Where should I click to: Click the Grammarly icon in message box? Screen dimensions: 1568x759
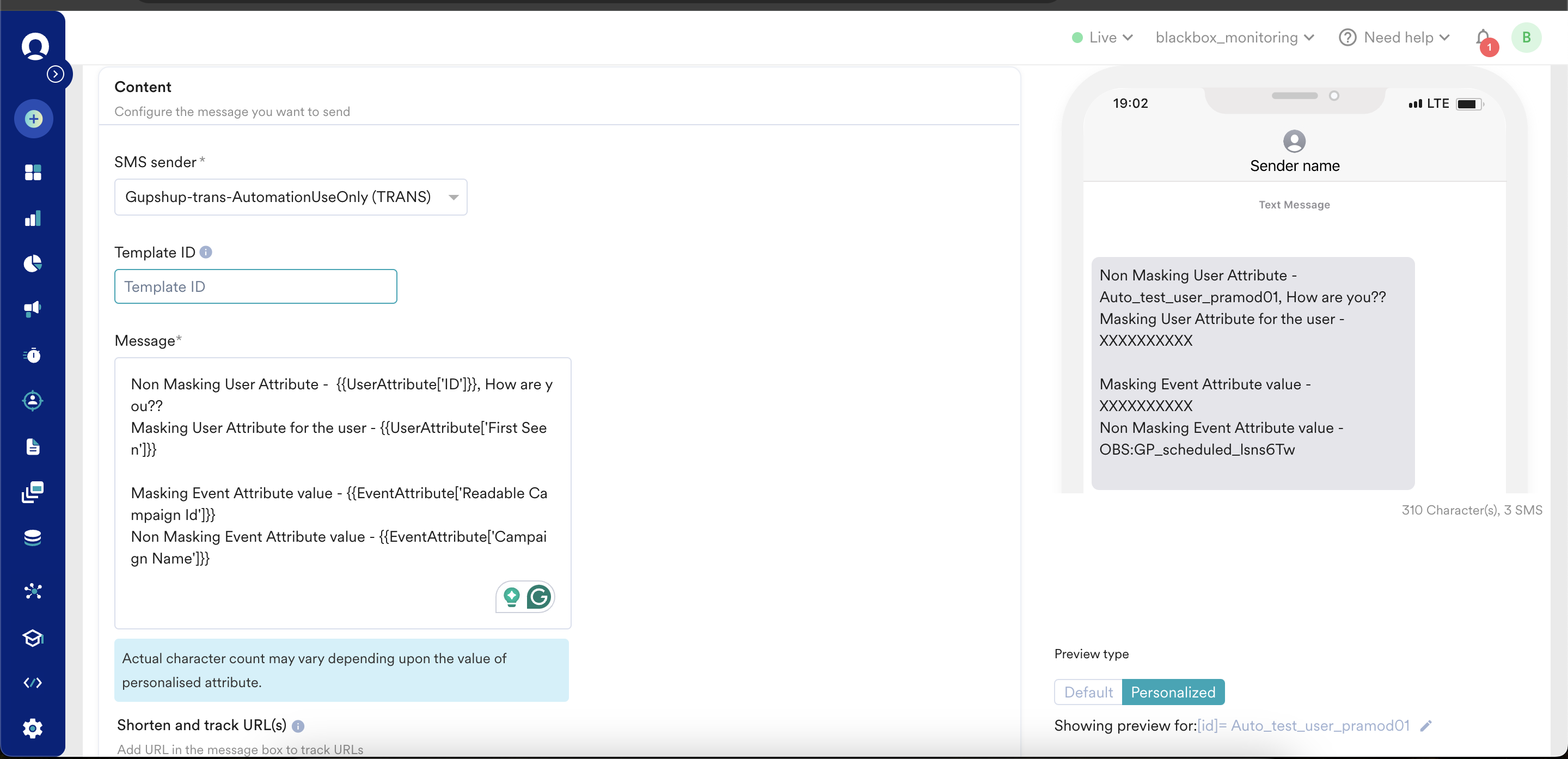pyautogui.click(x=538, y=597)
